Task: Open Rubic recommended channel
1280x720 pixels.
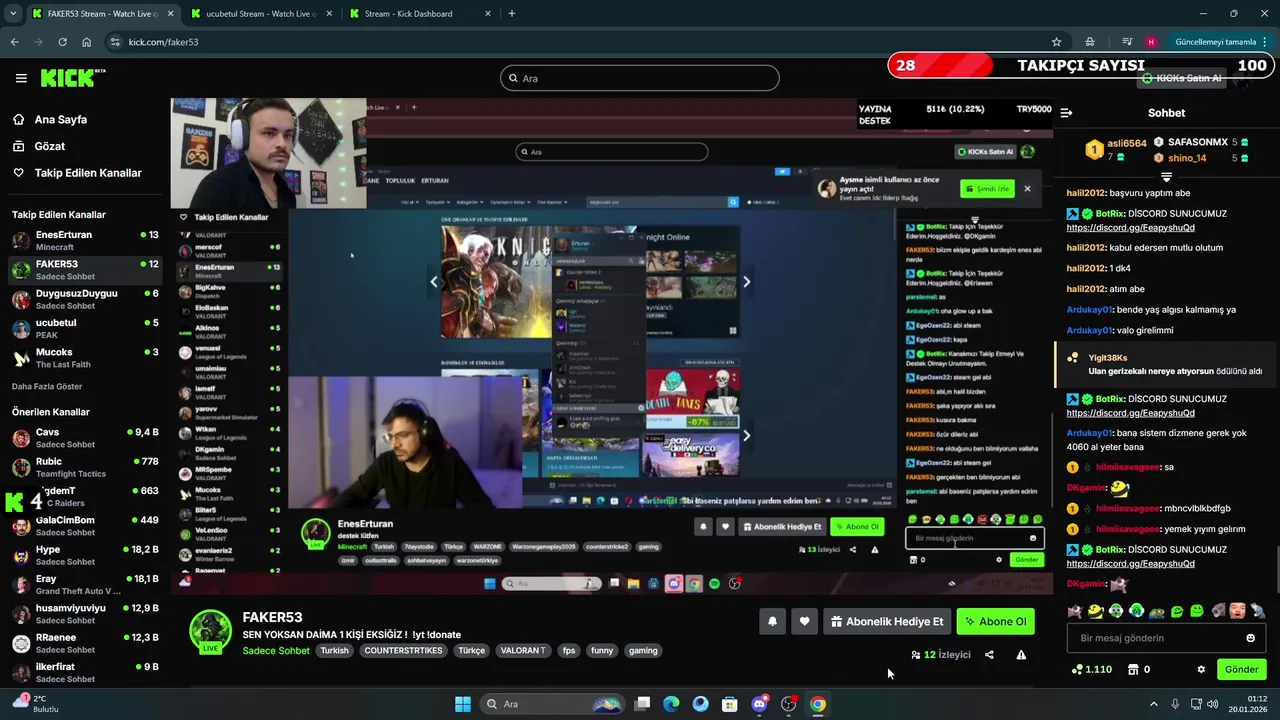Action: click(85, 467)
